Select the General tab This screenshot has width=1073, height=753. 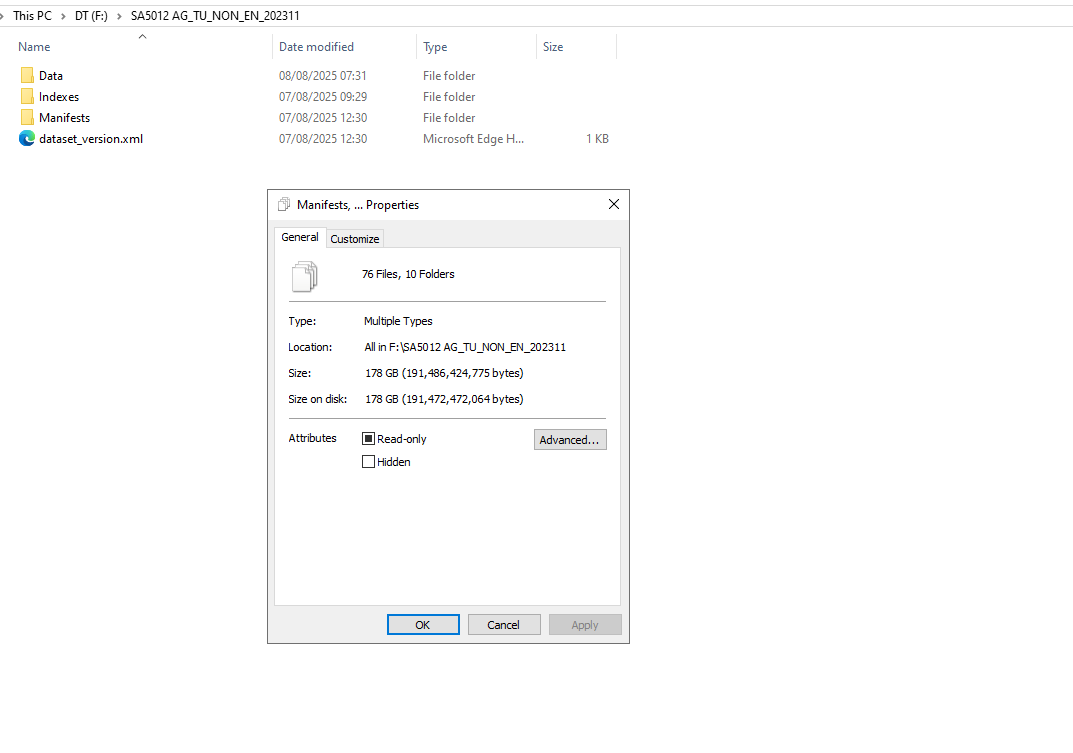click(x=300, y=237)
